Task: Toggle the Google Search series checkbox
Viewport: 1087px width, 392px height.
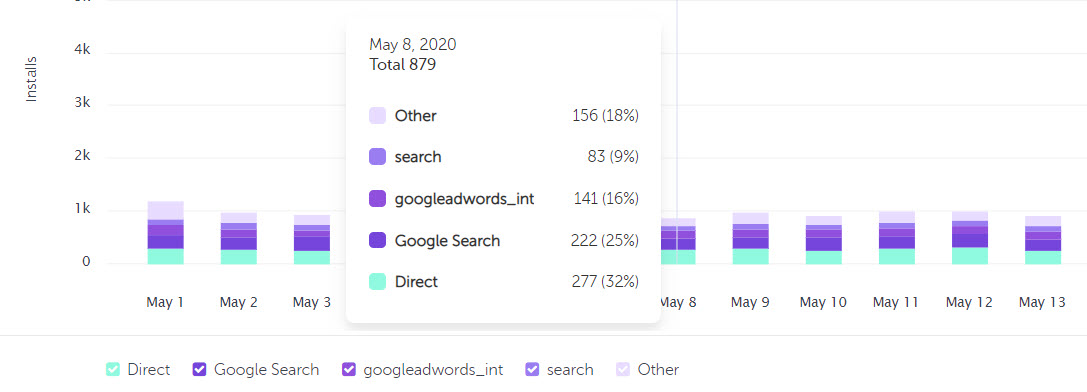Action: (x=200, y=369)
